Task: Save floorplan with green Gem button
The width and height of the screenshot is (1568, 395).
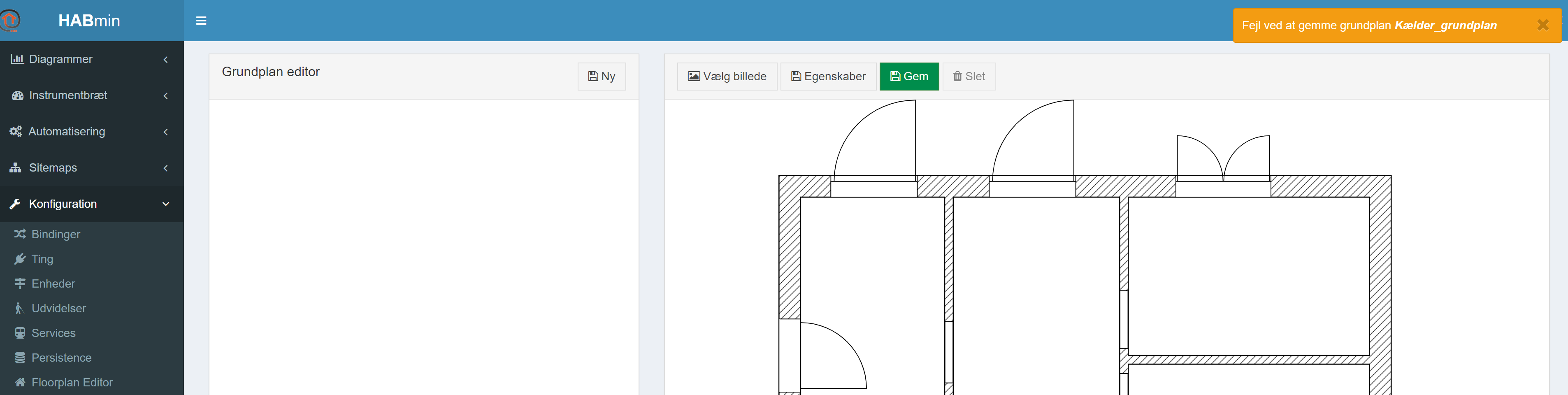Action: pyautogui.click(x=909, y=77)
